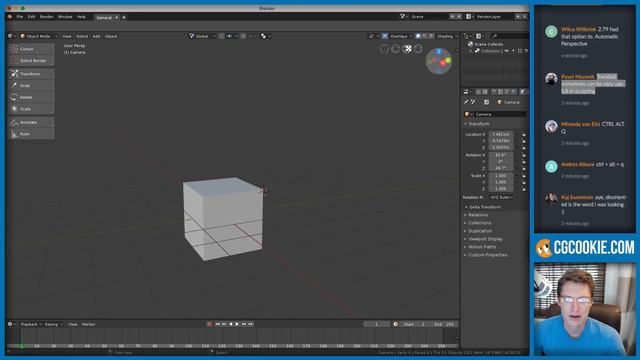Open the XYZ Euler rotation mode dropdown

click(x=502, y=197)
